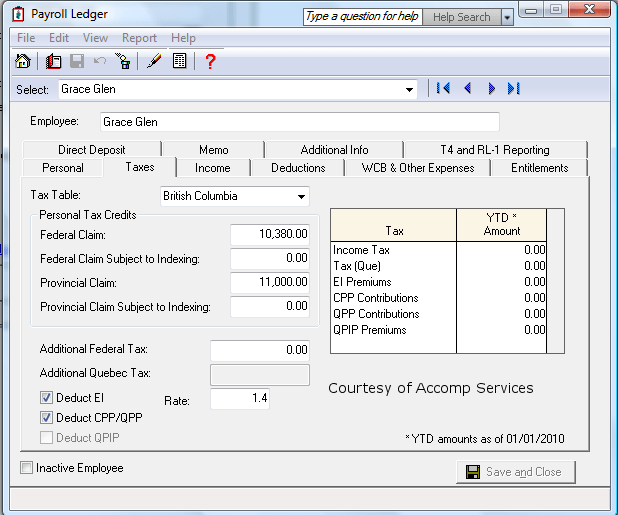Click the CPP Contributions table row
Screen dimensions: 618x515
tap(438, 298)
